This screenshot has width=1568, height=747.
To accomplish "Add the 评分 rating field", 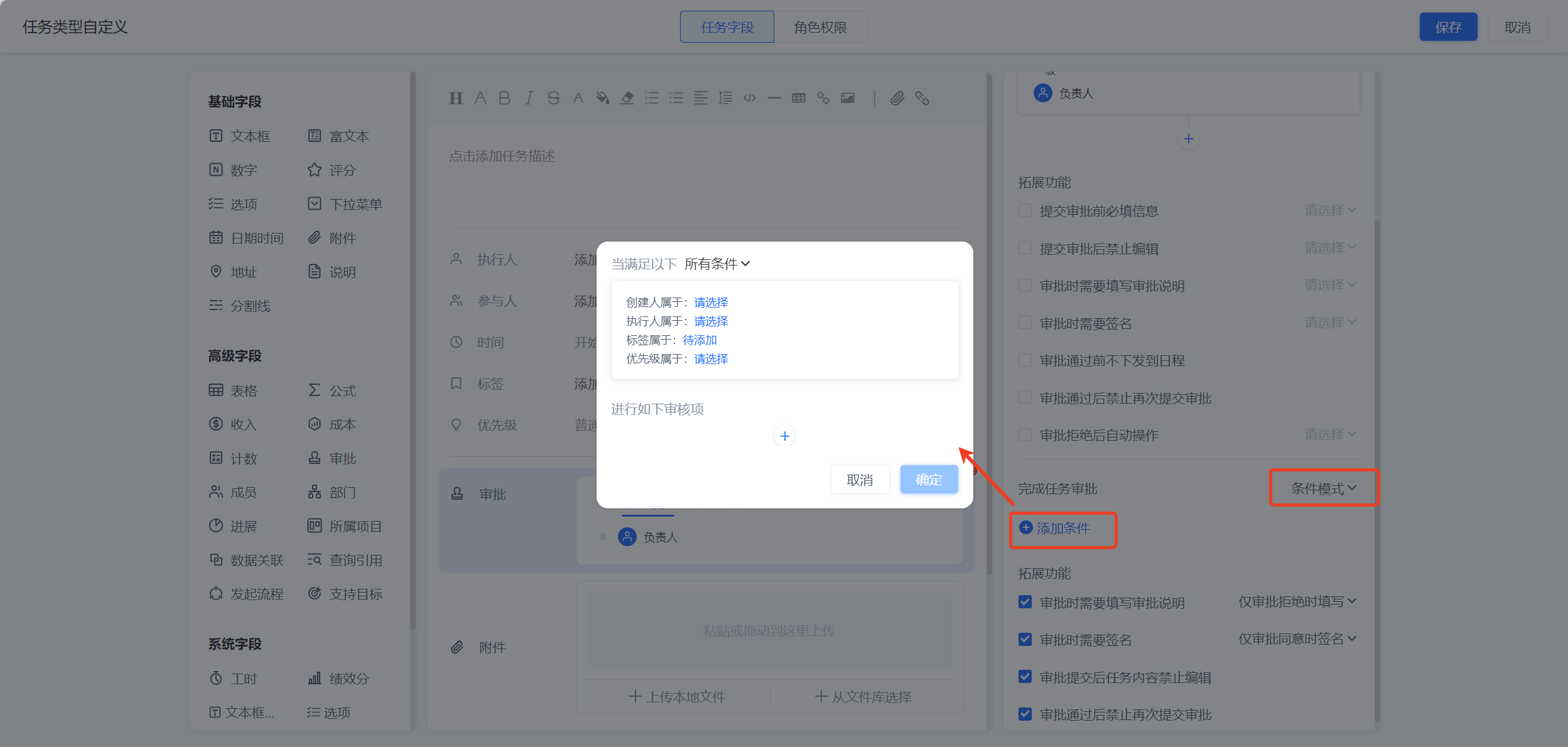I will 332,170.
